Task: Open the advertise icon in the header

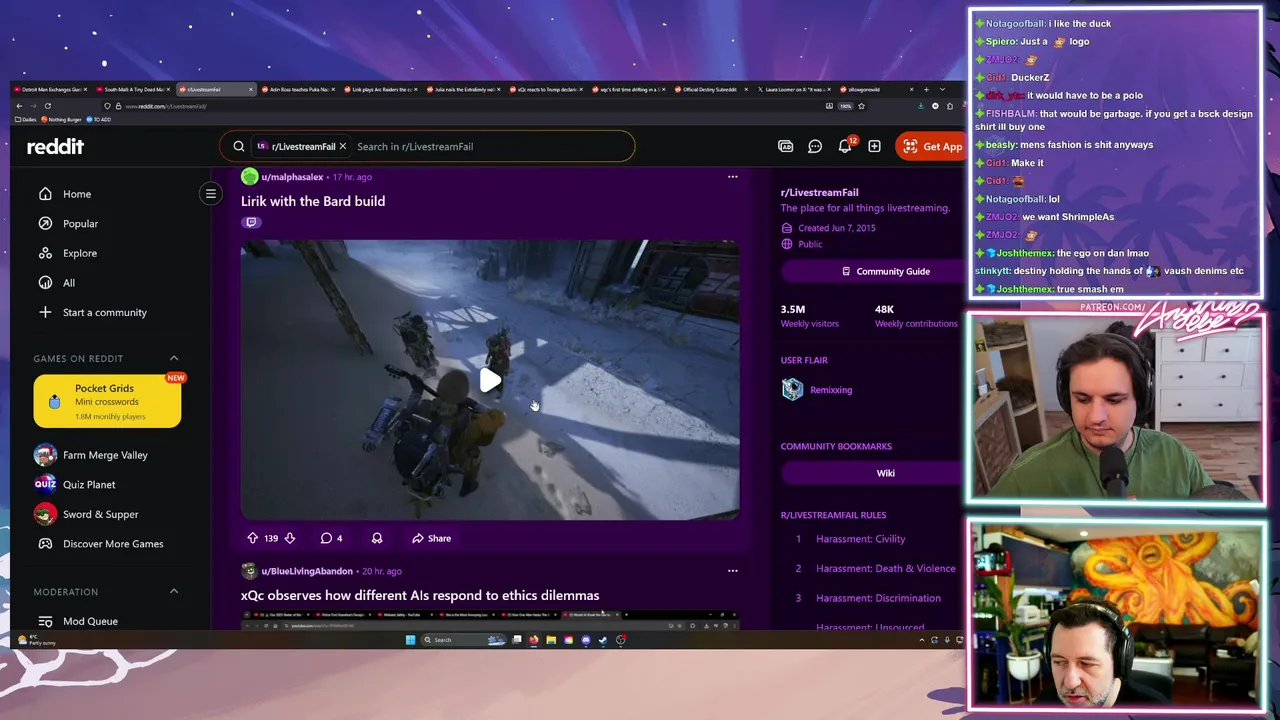Action: (786, 146)
